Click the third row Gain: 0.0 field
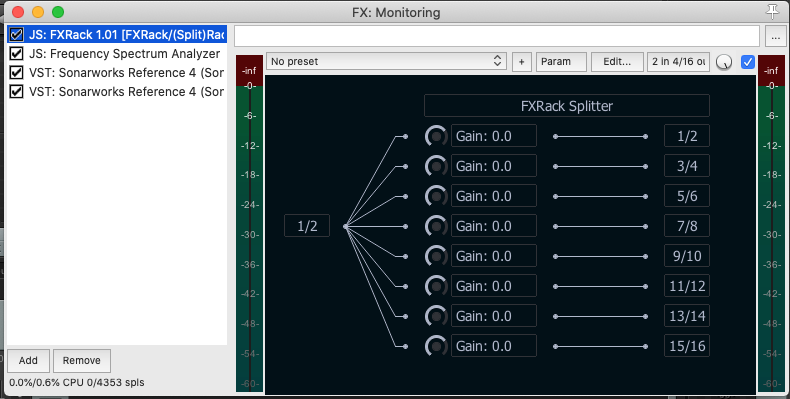 coord(494,196)
